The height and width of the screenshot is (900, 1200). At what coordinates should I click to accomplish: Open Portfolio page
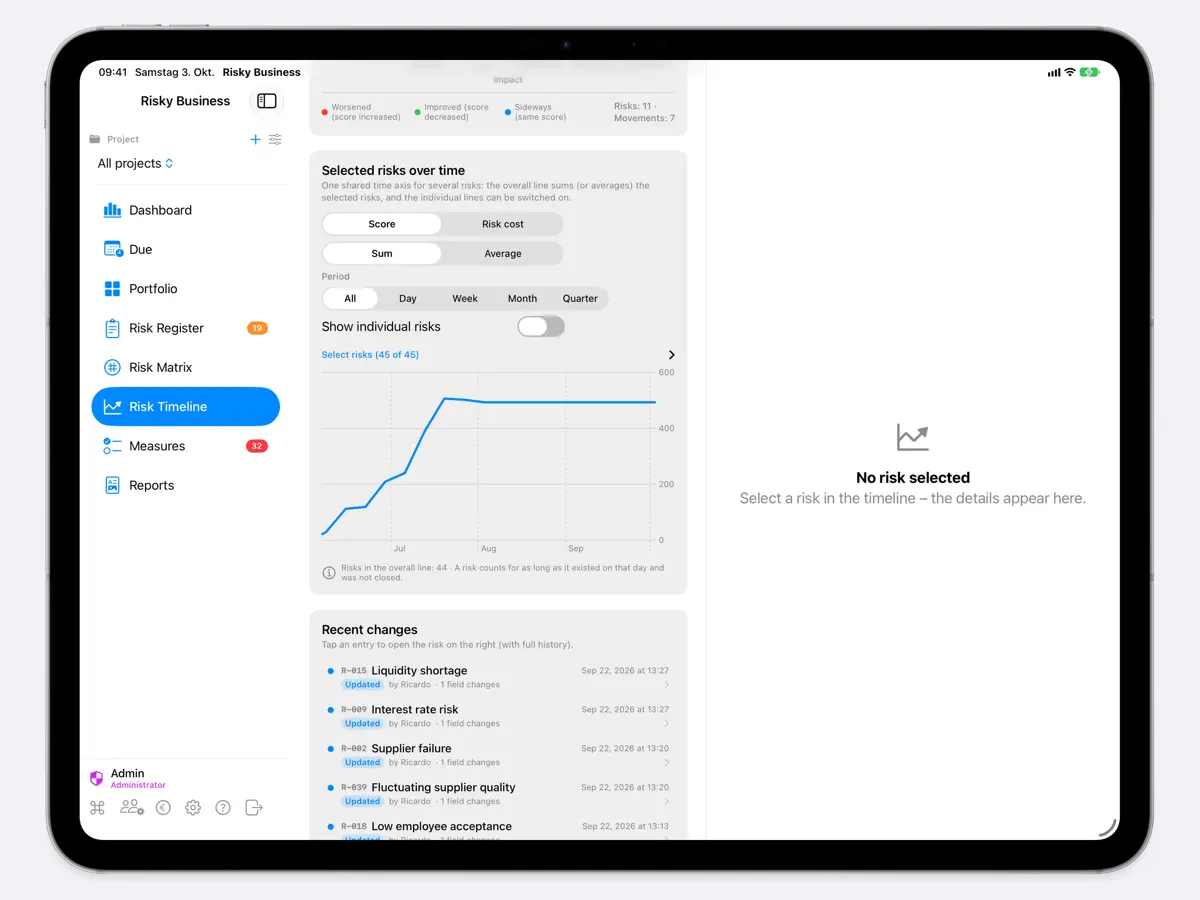click(x=185, y=289)
